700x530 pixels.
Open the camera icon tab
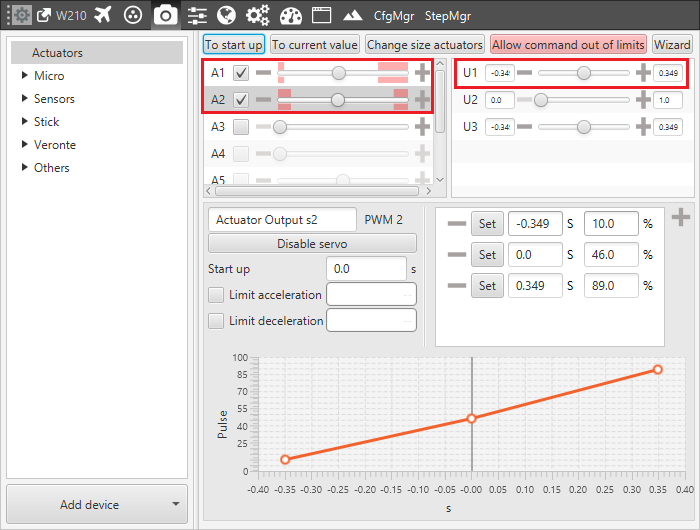(x=165, y=15)
